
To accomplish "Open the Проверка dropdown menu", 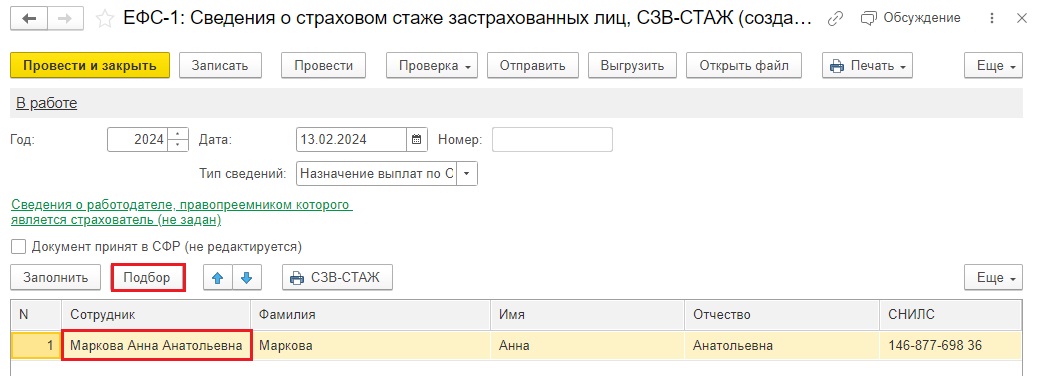I will 432,66.
